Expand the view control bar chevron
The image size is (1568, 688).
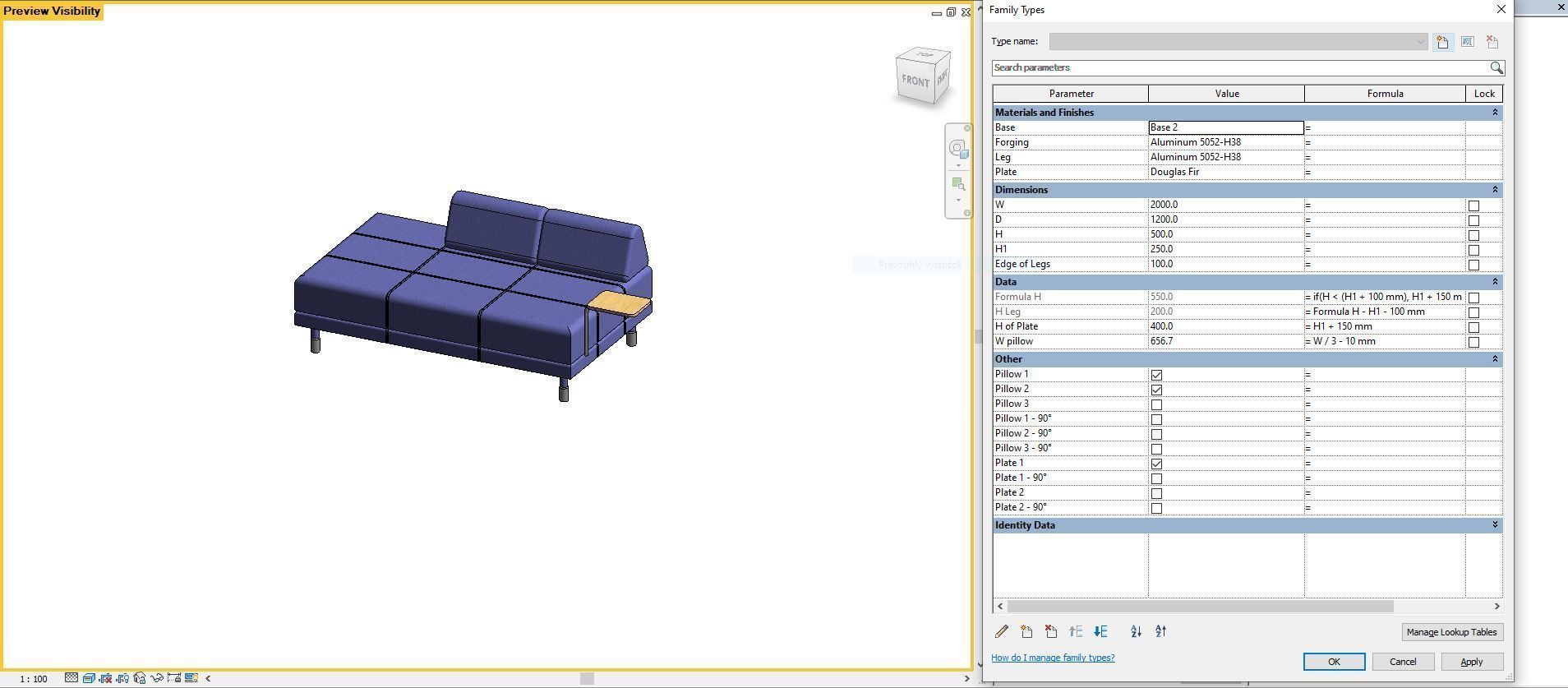[208, 678]
